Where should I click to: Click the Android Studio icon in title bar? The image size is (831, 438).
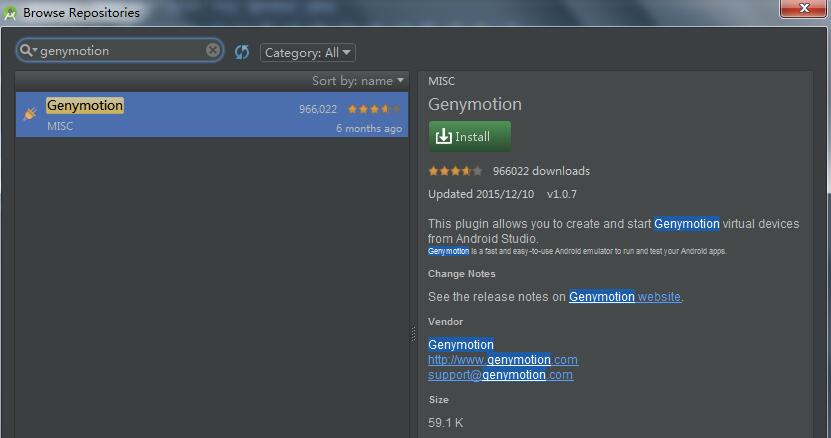[10, 13]
